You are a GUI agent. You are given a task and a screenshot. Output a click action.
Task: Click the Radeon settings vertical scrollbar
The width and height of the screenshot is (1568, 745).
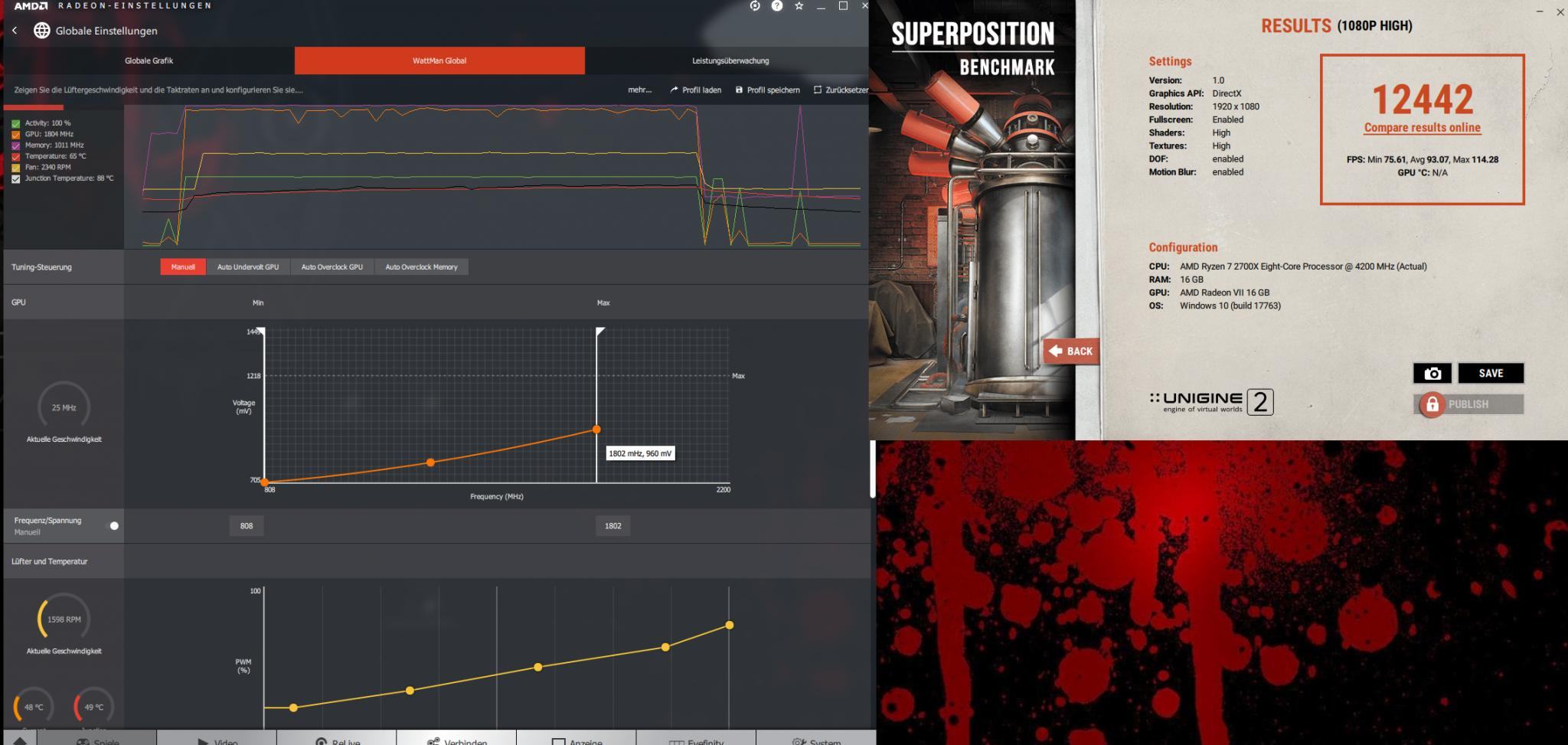click(x=872, y=469)
